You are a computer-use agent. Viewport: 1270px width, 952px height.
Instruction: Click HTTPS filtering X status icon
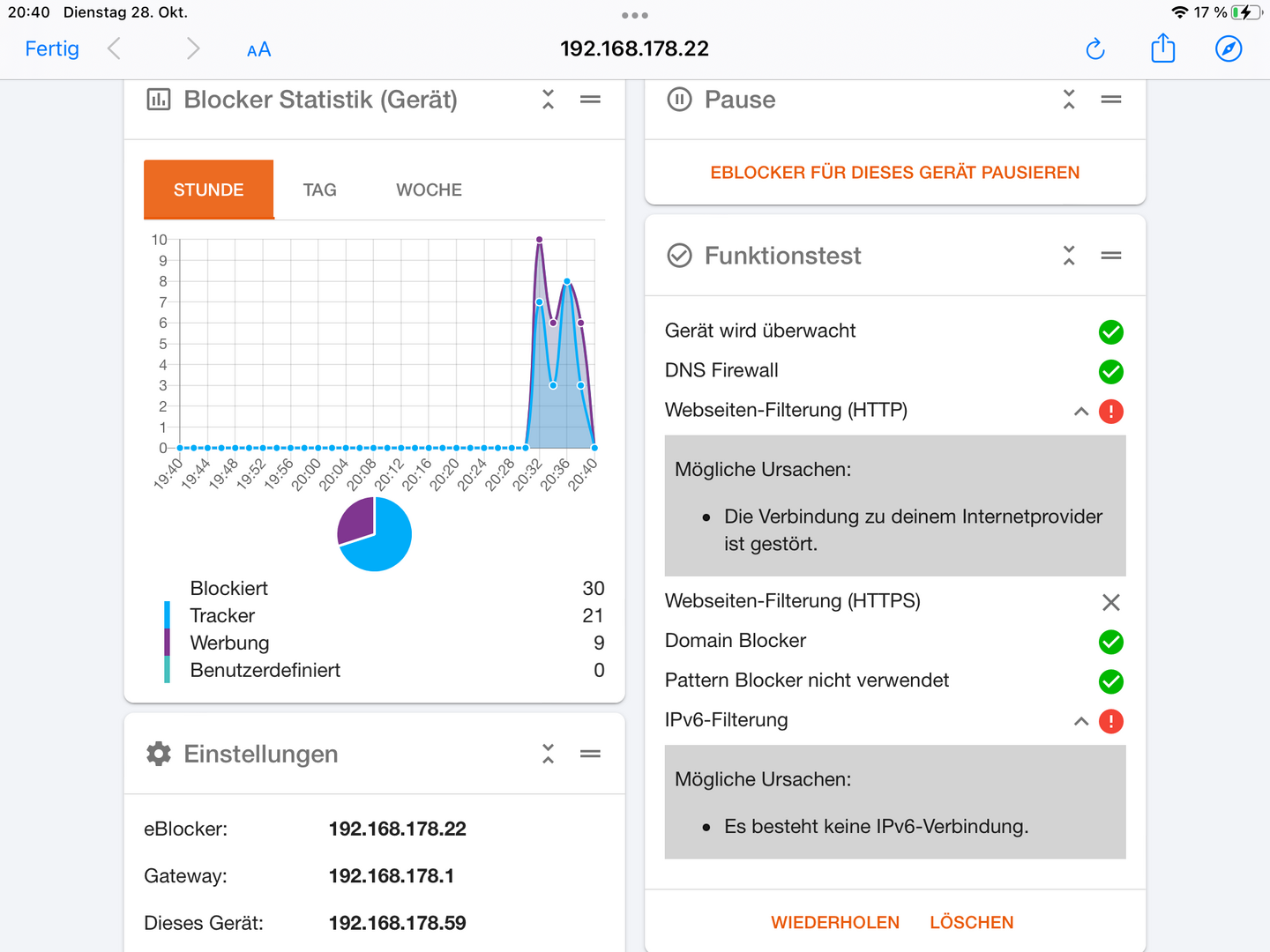(x=1110, y=602)
